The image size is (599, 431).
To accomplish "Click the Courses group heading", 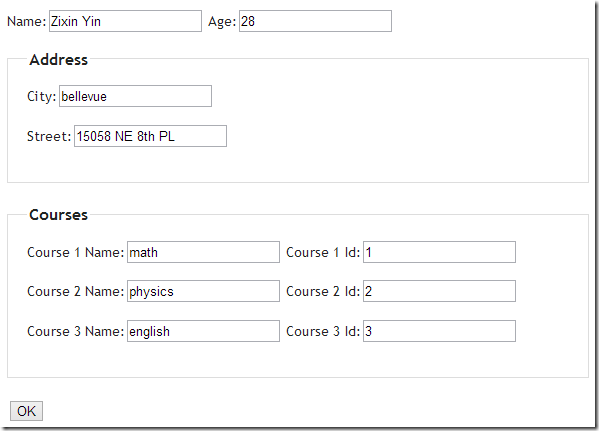I will [x=58, y=215].
